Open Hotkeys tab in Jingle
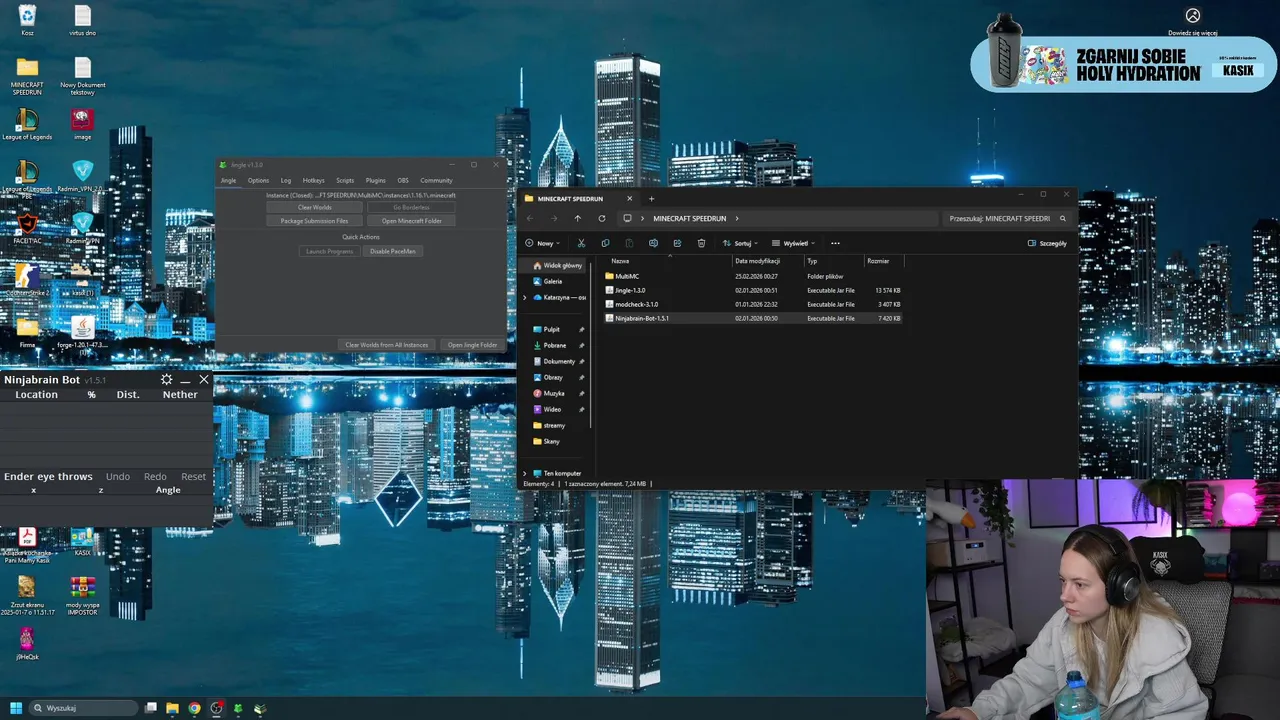Screen dimensions: 1280x720 314,181
